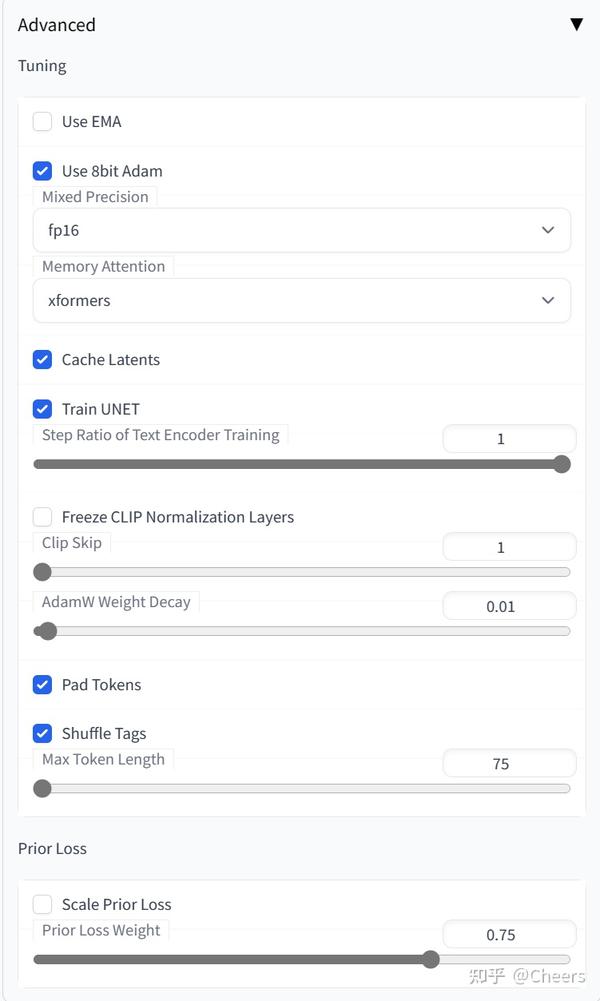The height and width of the screenshot is (1001, 600).
Task: Enable the Use EMA checkbox
Action: point(42,122)
